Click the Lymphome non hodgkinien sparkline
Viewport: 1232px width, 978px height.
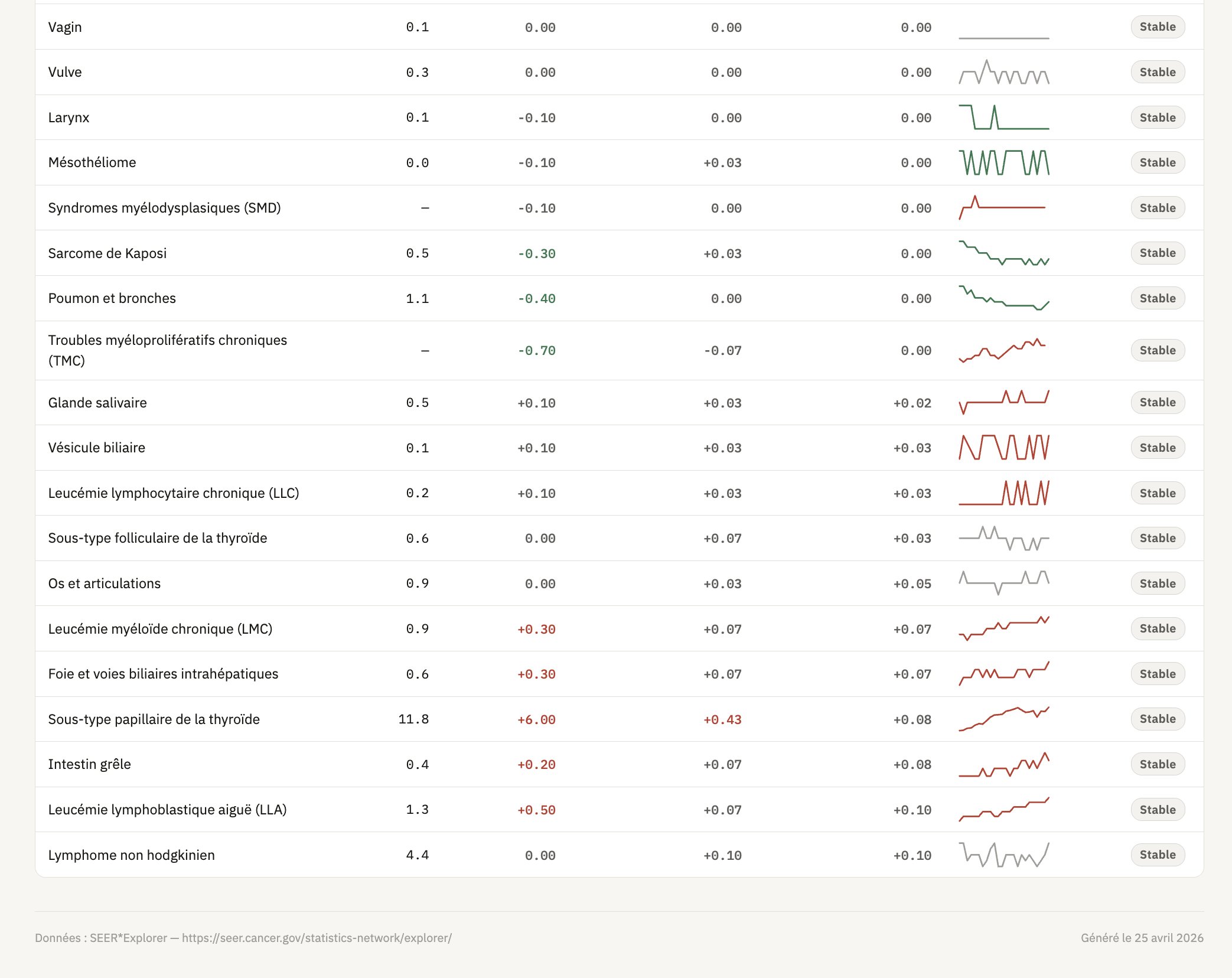pyautogui.click(x=1003, y=855)
